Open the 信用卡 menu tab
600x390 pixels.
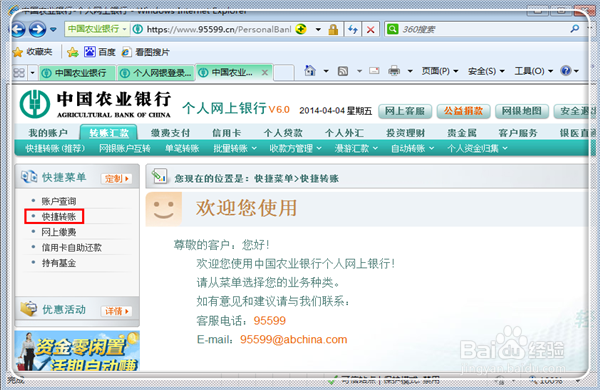pyautogui.click(x=227, y=133)
